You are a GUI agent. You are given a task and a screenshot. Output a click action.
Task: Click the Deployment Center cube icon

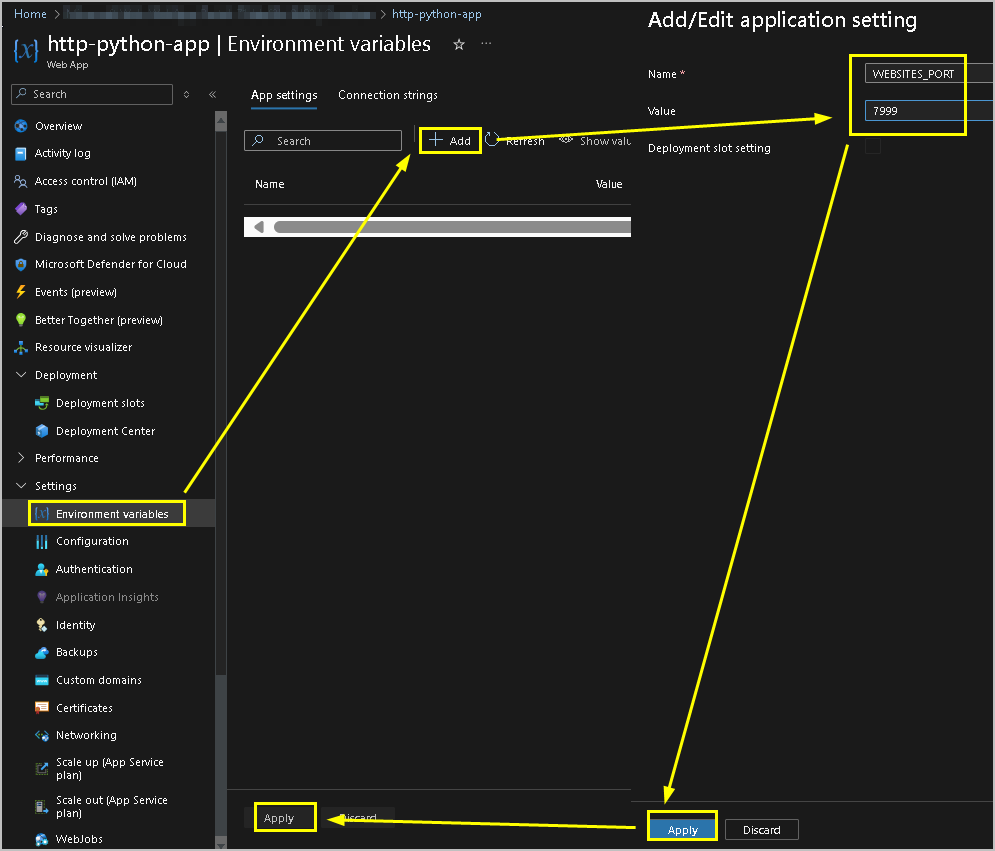[42, 431]
